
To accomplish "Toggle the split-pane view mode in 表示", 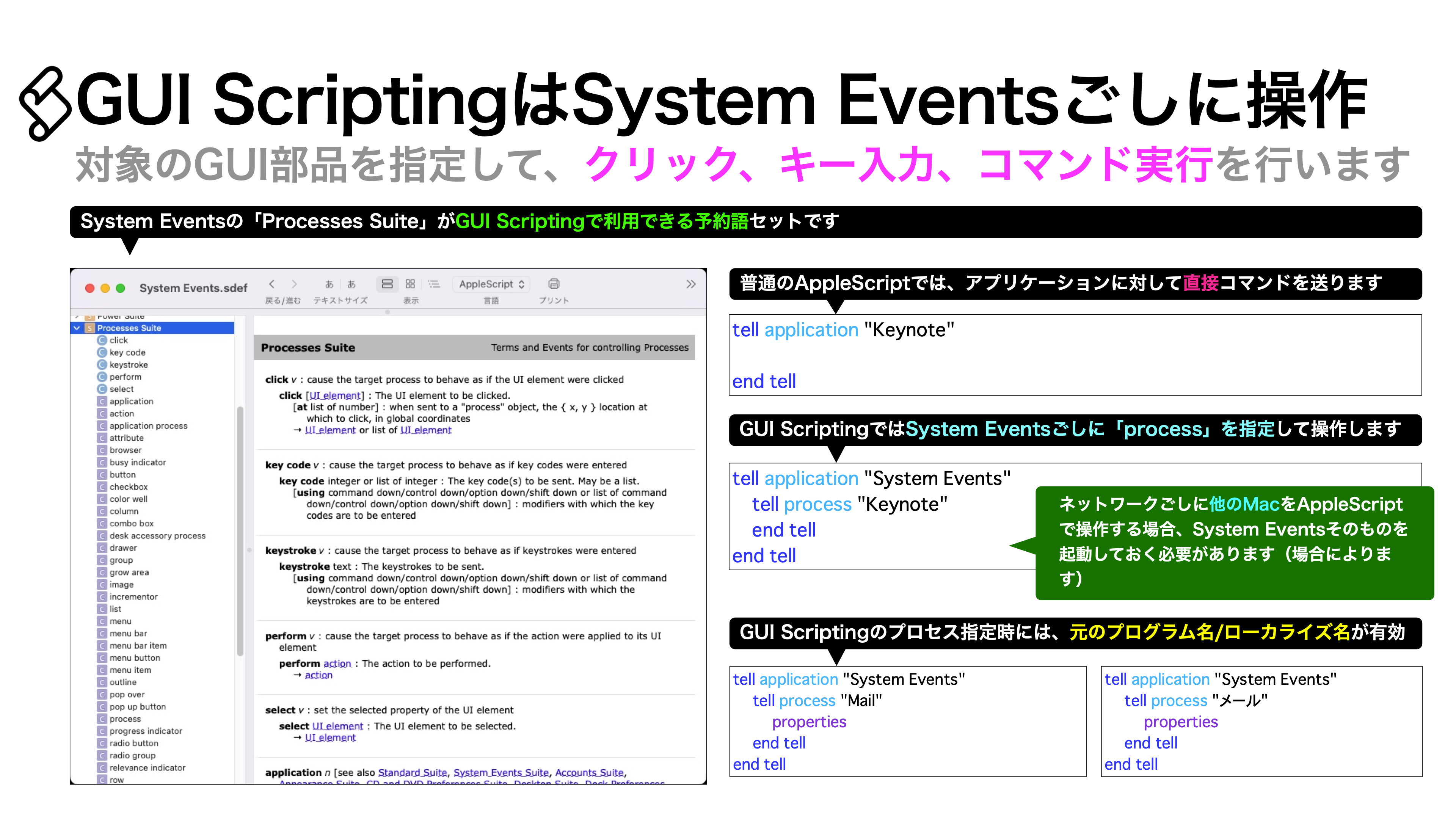I will [x=388, y=284].
